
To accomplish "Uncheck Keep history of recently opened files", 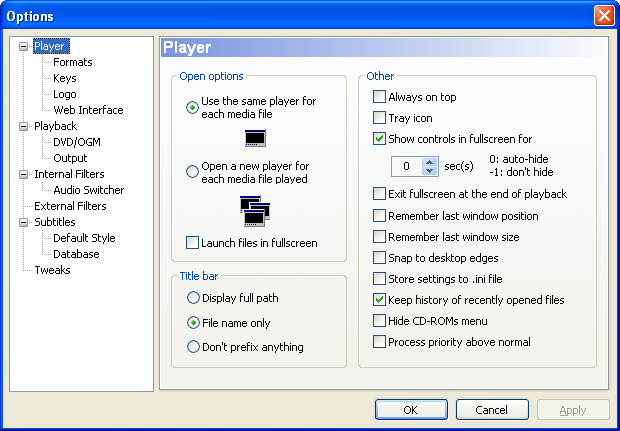I will [379, 300].
